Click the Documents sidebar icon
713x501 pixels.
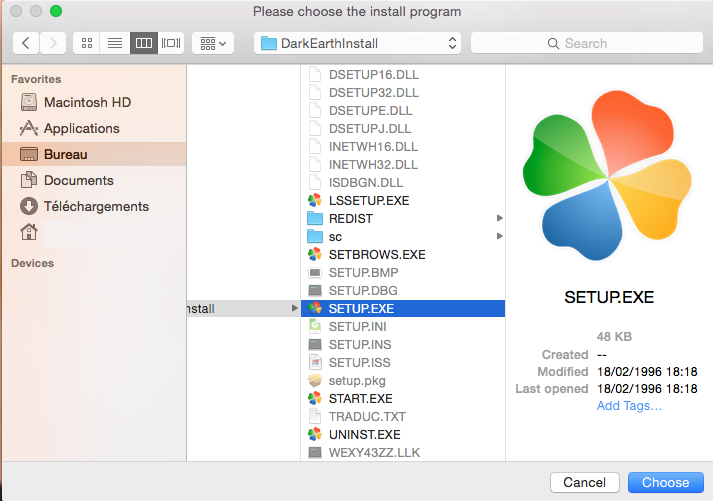pyautogui.click(x=29, y=180)
